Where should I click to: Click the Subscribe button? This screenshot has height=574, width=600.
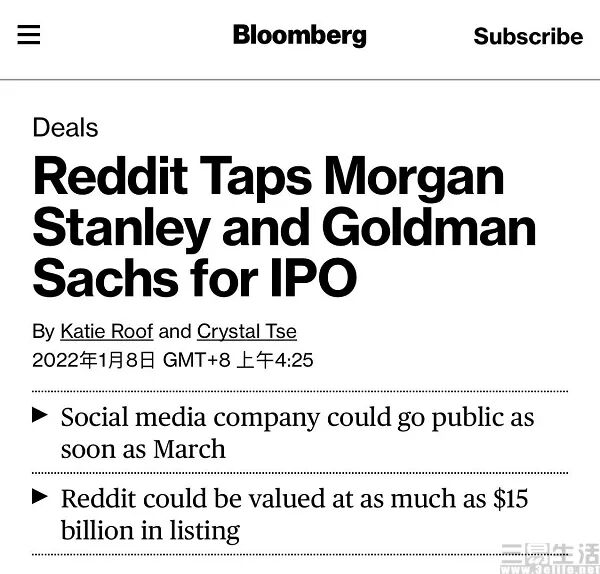[x=528, y=36]
